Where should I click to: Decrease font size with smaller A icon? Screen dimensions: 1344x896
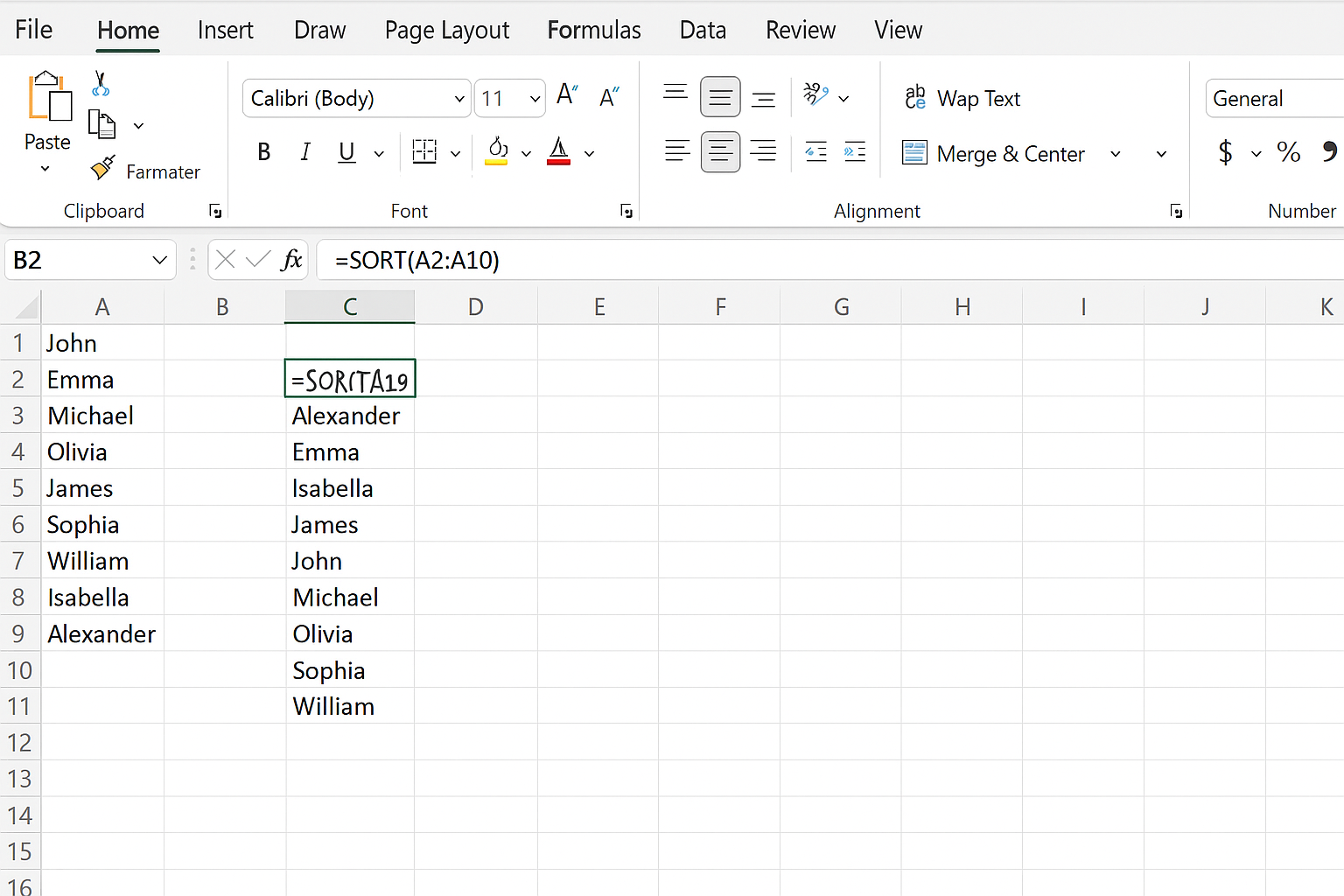[609, 97]
